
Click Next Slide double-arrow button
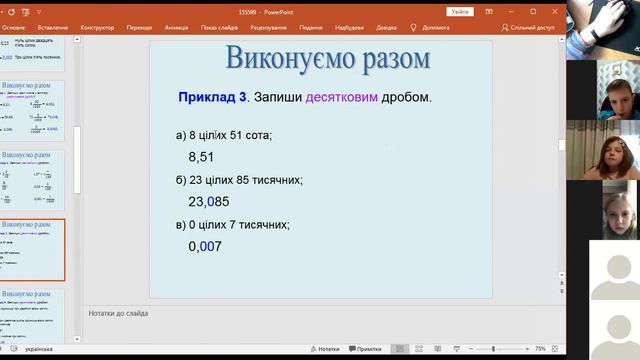pyautogui.click(x=562, y=291)
